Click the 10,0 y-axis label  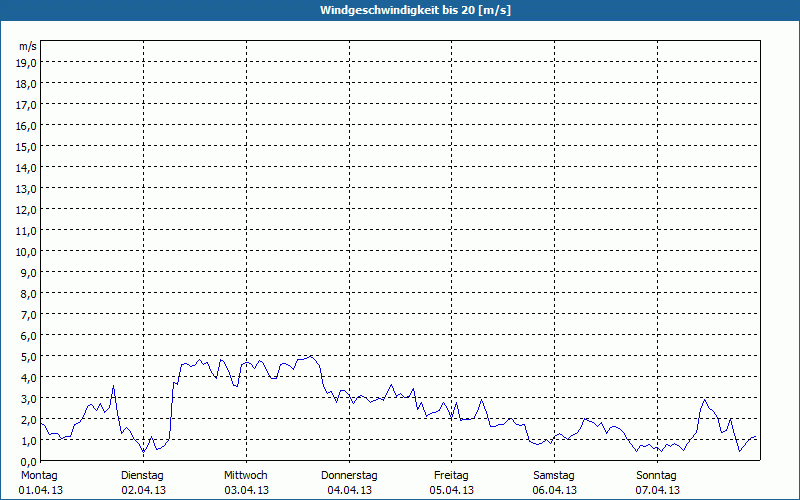tap(28, 251)
